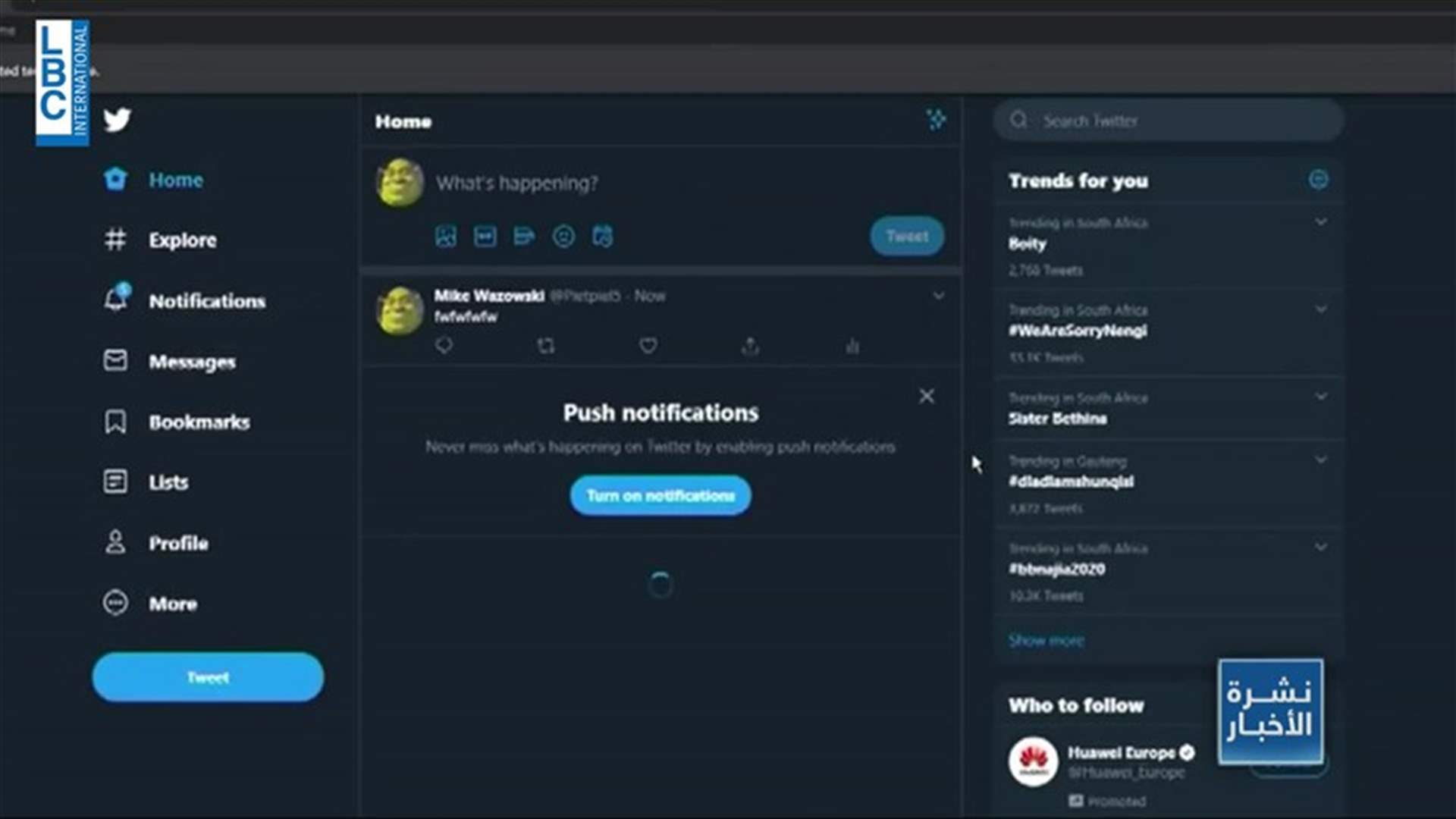Go to the Profile page
The width and height of the screenshot is (1456, 819).
(x=155, y=543)
